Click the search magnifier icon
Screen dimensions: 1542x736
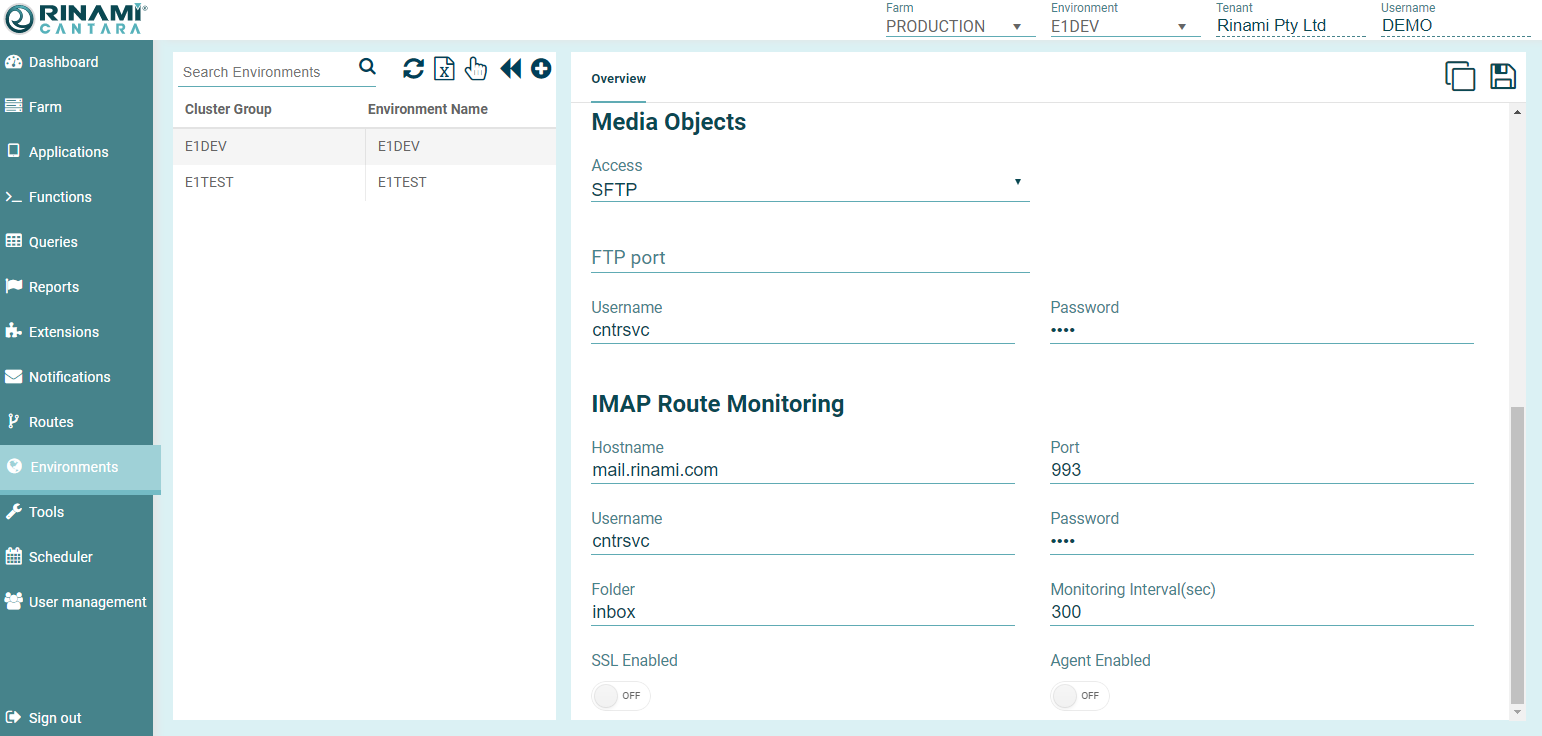(x=367, y=67)
